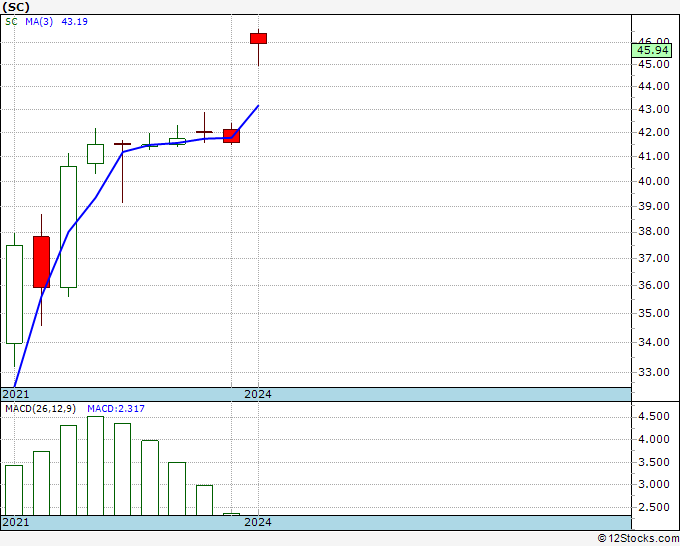
Task: Select the small red candlestick near 42.00
Action: [231, 136]
